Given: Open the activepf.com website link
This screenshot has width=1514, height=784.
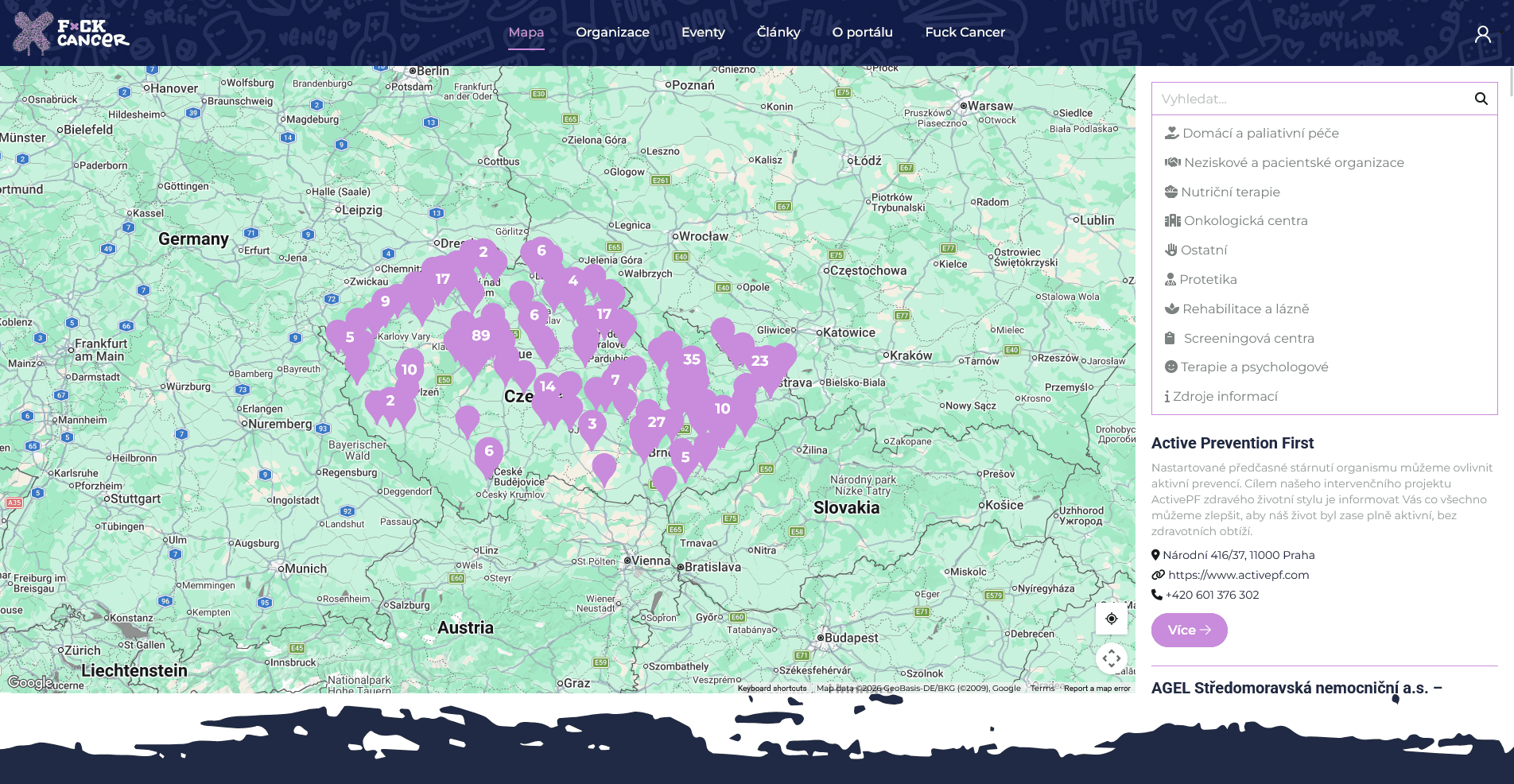Looking at the screenshot, I should [x=1238, y=575].
